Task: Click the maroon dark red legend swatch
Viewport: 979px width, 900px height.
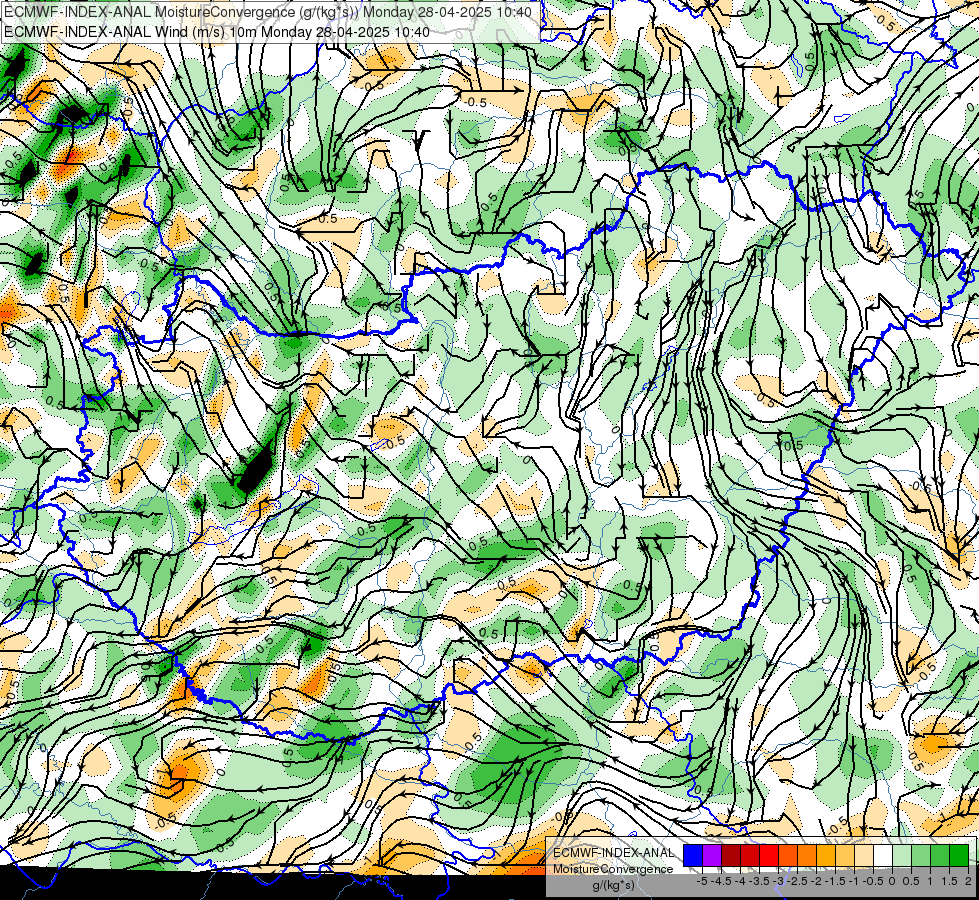Action: click(731, 856)
